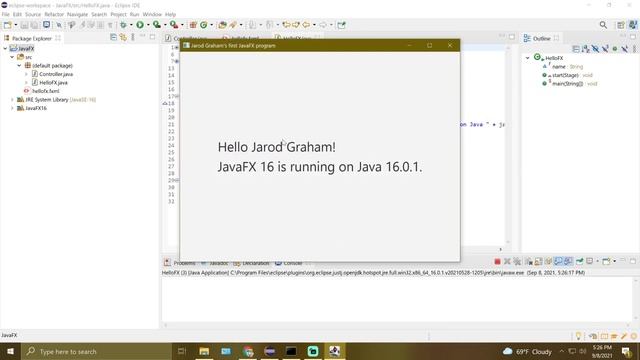Image resolution: width=640 pixels, height=360 pixels.
Task: Open the New Console View dropdown
Action: 614,261
